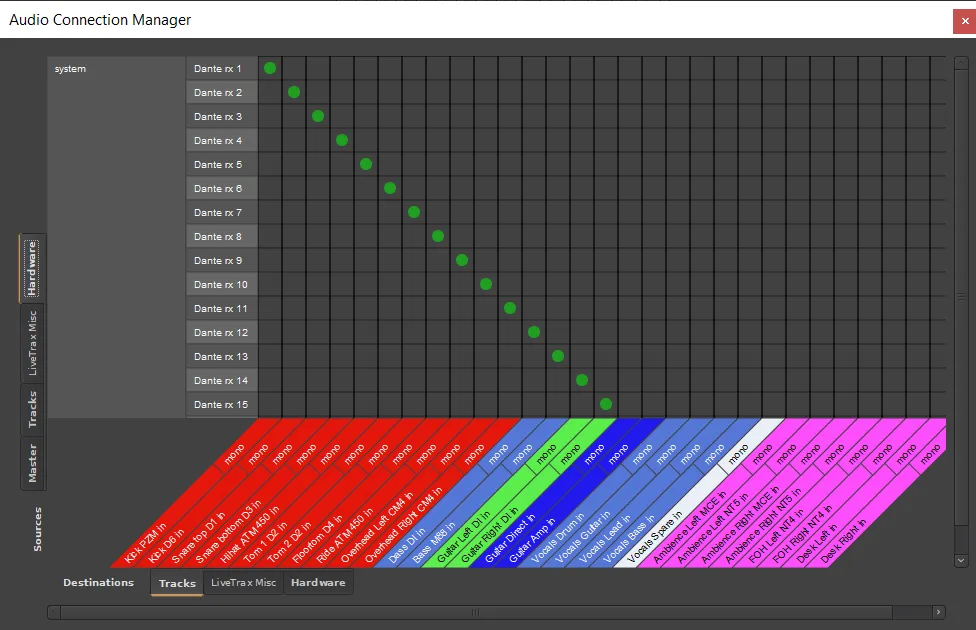Select the Dante rx 5 source row
Screen dimensions: 976x630
pos(222,164)
